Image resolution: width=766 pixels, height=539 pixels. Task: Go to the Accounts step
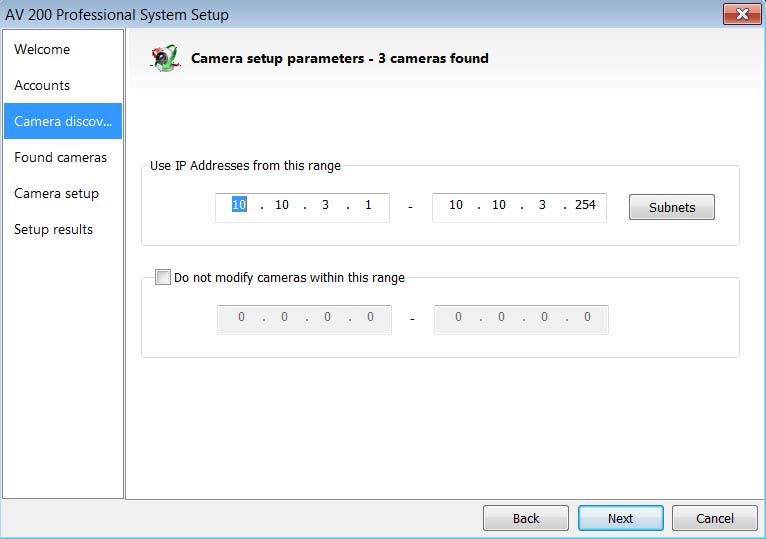click(x=42, y=85)
